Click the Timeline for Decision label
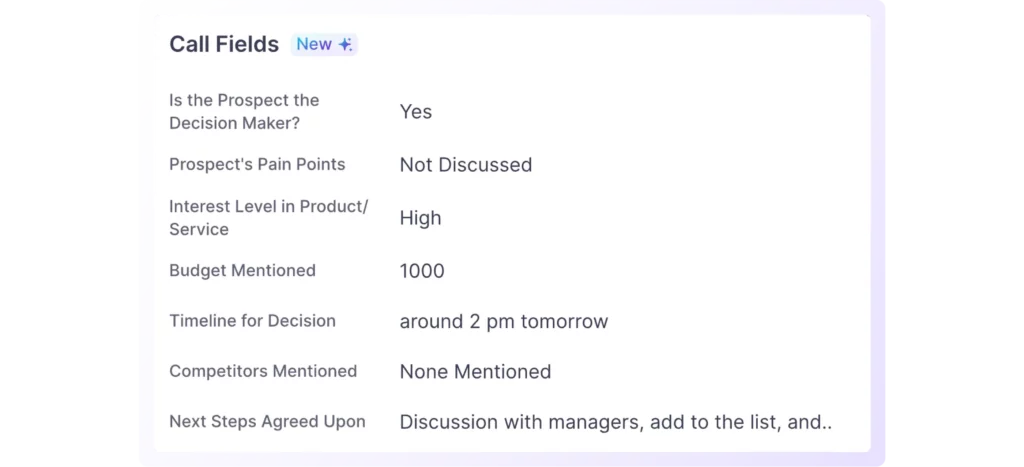Image resolution: width=1024 pixels, height=467 pixels. [252, 321]
